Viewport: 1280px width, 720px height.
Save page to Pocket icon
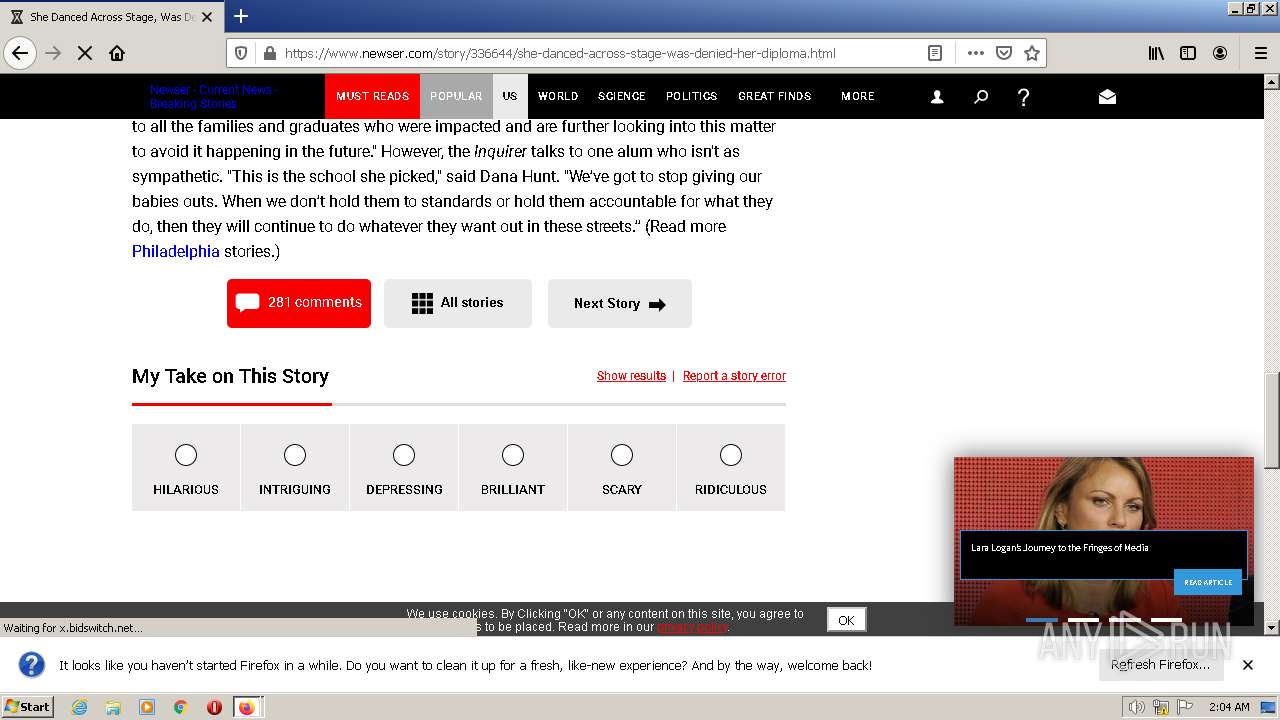point(1004,53)
